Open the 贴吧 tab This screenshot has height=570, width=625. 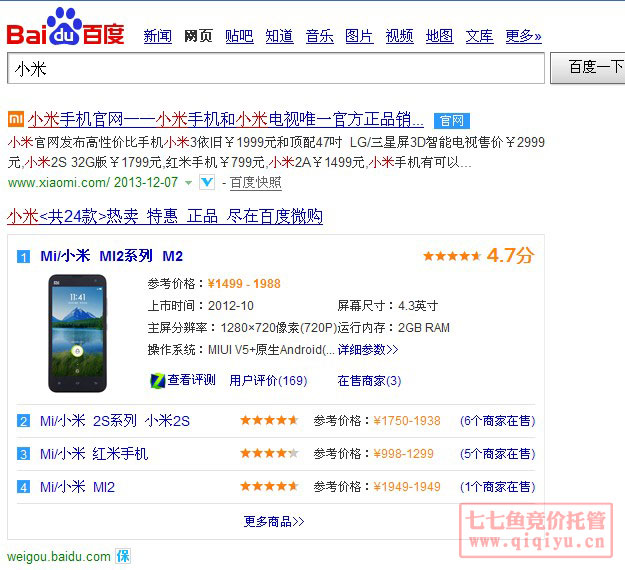pos(239,36)
